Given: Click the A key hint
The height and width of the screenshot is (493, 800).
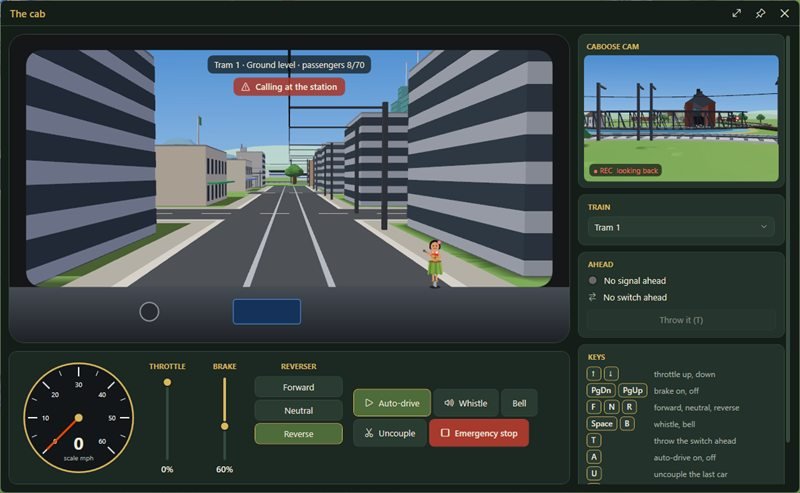Looking at the screenshot, I should pyautogui.click(x=593, y=457).
